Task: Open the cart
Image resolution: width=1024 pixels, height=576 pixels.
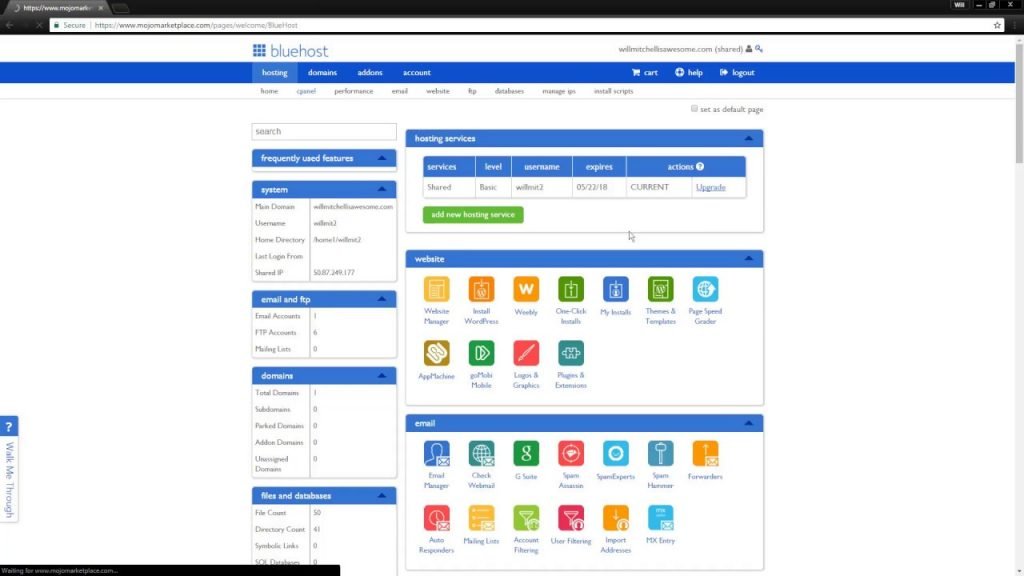Action: pyautogui.click(x=645, y=72)
